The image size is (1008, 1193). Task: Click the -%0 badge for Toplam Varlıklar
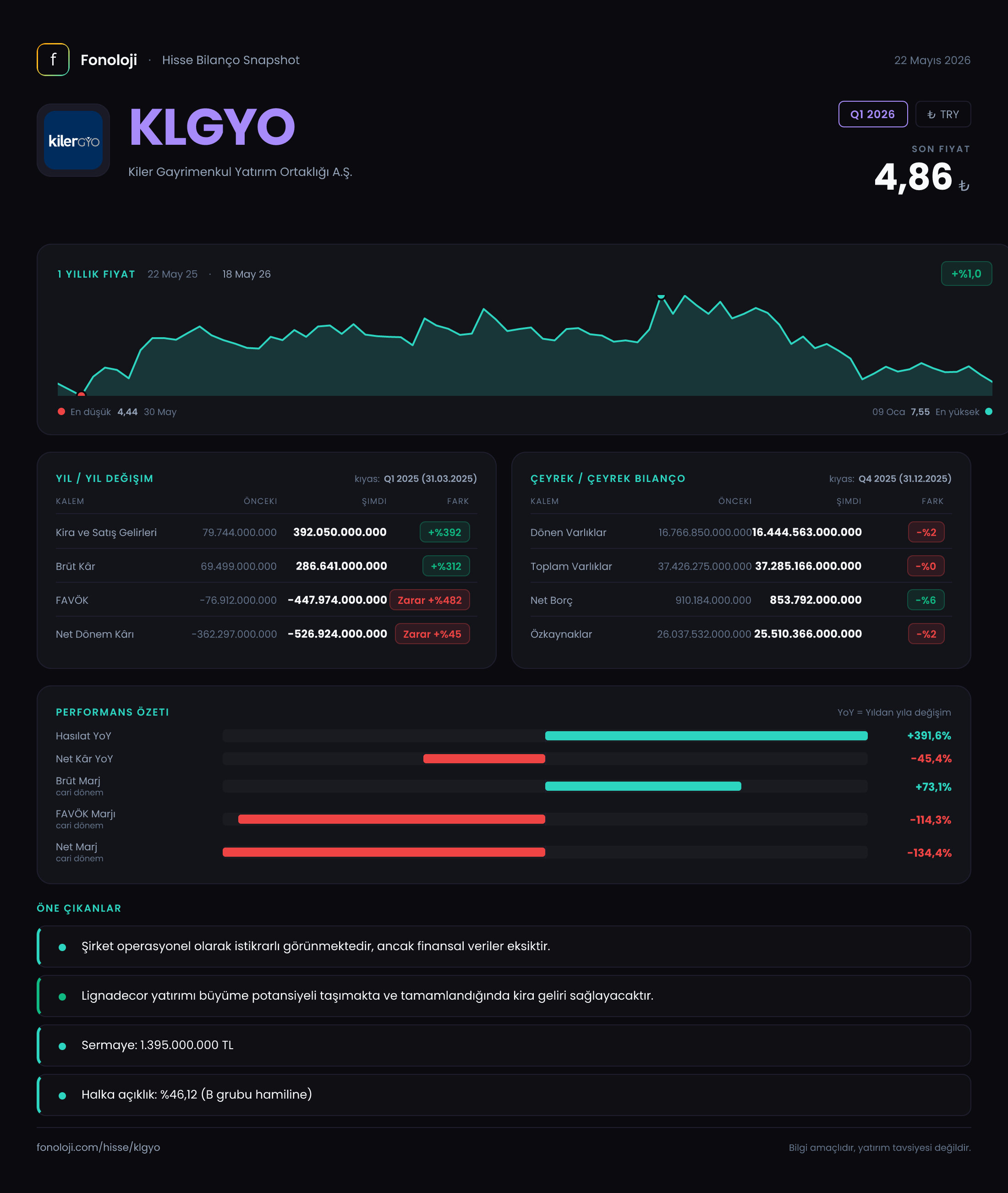coord(926,566)
